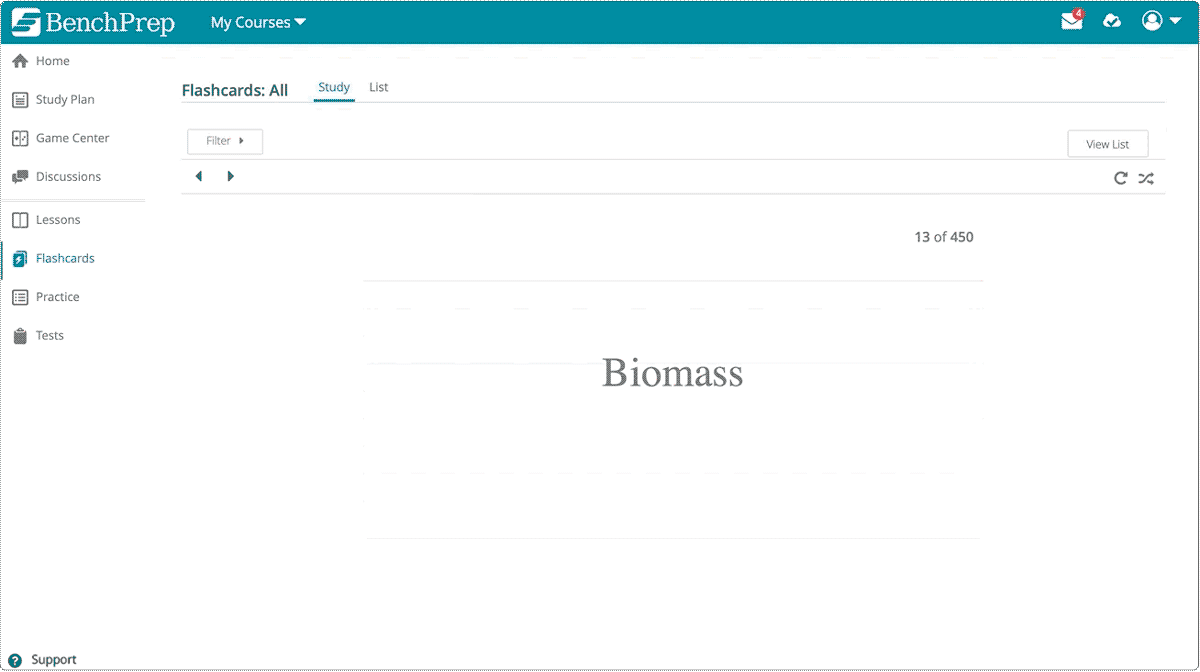Expand the Filter options
Image resolution: width=1200 pixels, height=672 pixels.
225,141
